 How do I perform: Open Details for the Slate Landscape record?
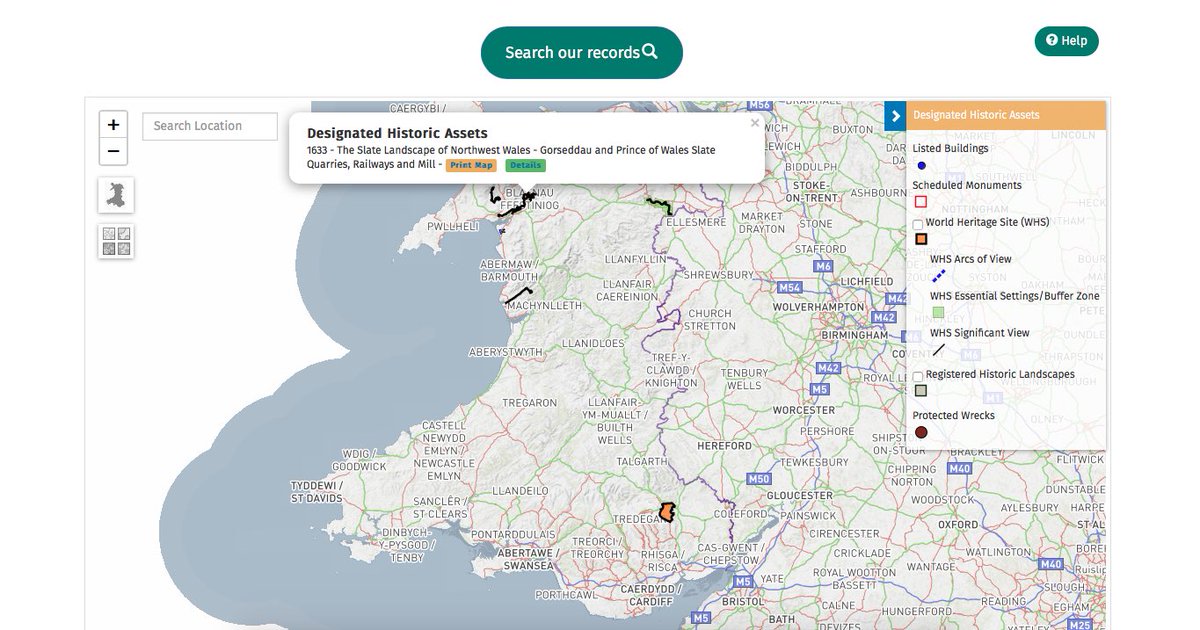525,165
